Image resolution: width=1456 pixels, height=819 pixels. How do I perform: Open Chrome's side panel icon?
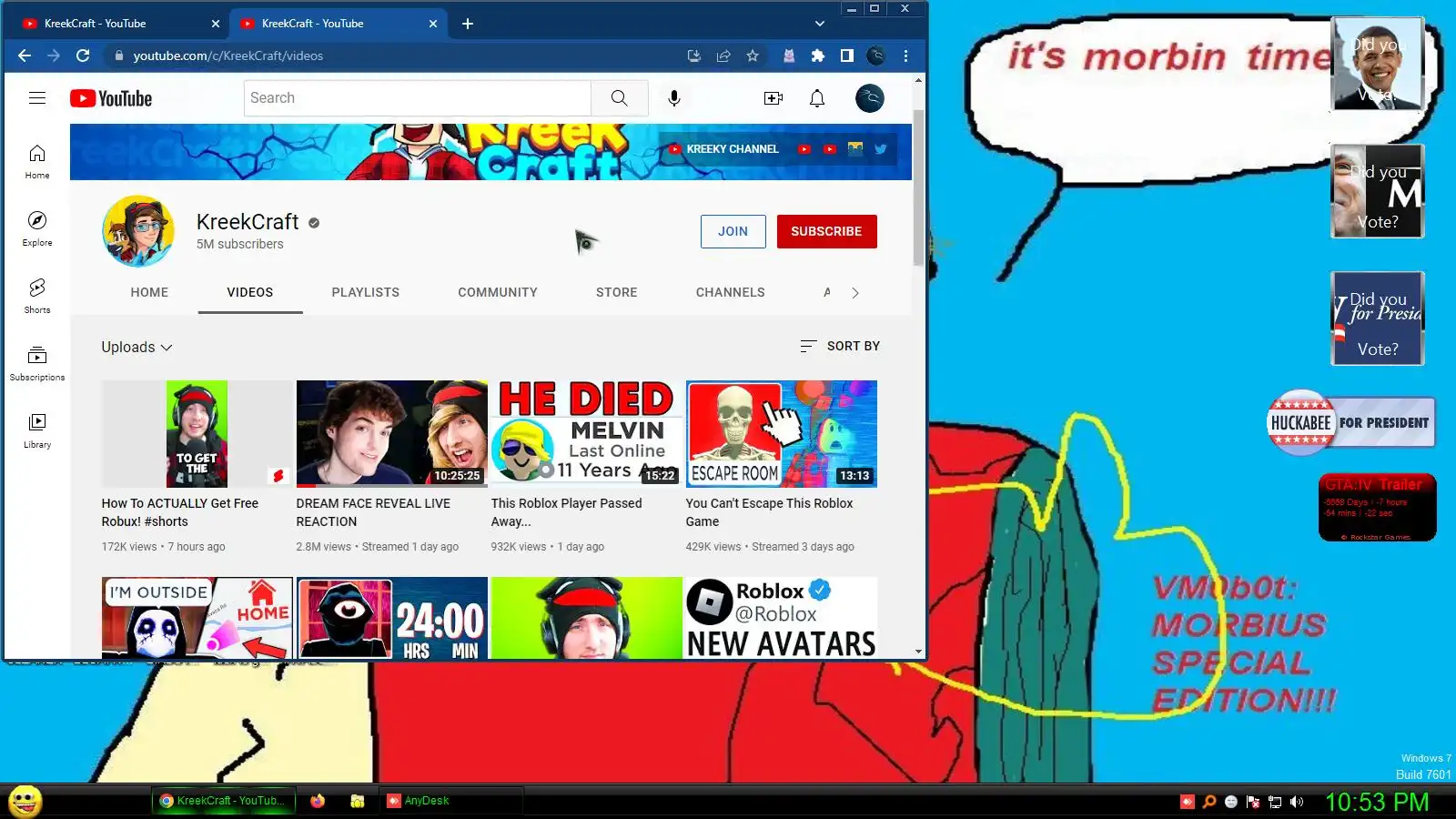pyautogui.click(x=847, y=56)
